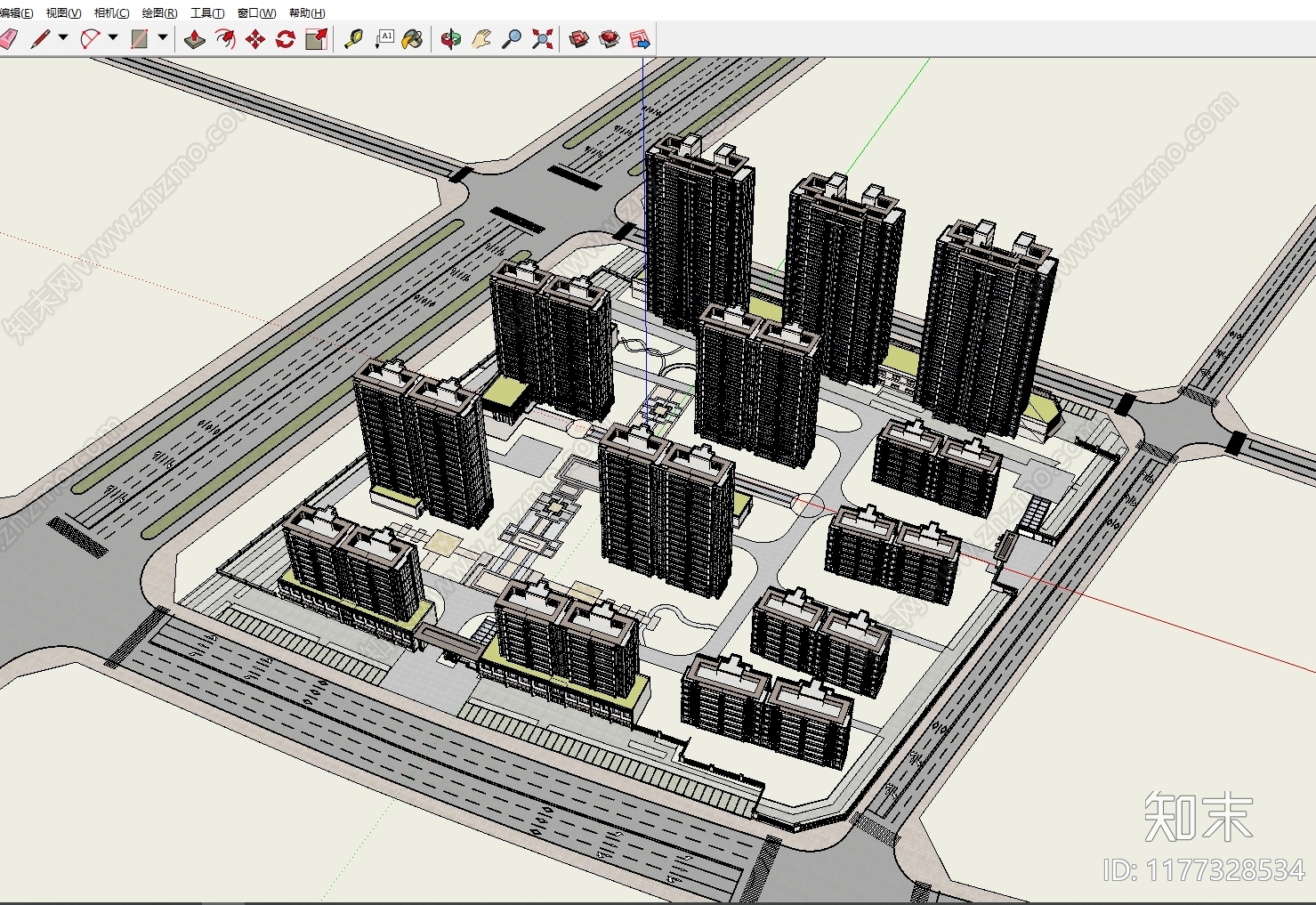Select the Pan hand tool
Image resolution: width=1316 pixels, height=905 pixels.
[481, 39]
